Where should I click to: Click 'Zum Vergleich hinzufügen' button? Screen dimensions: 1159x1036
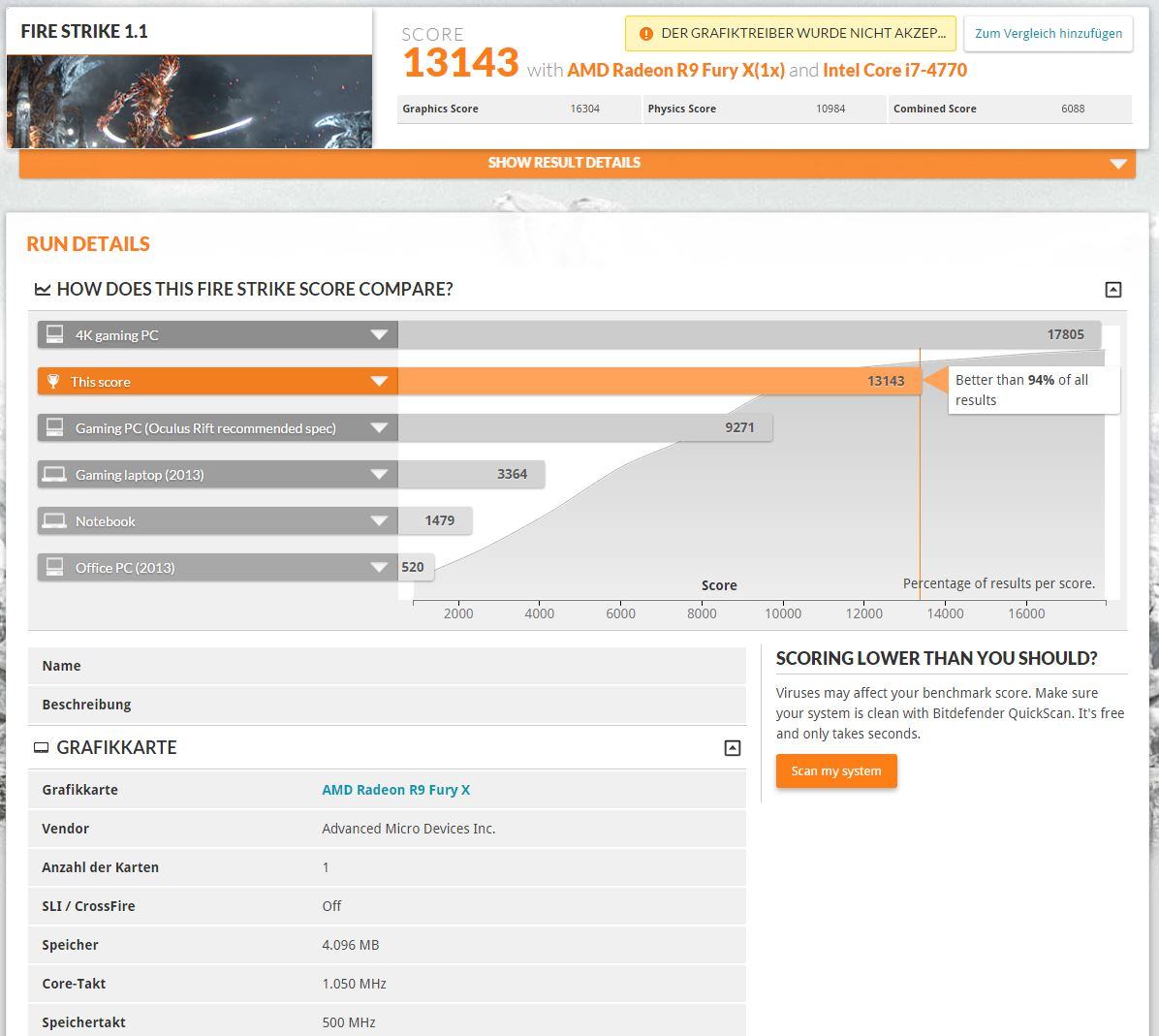(1049, 34)
